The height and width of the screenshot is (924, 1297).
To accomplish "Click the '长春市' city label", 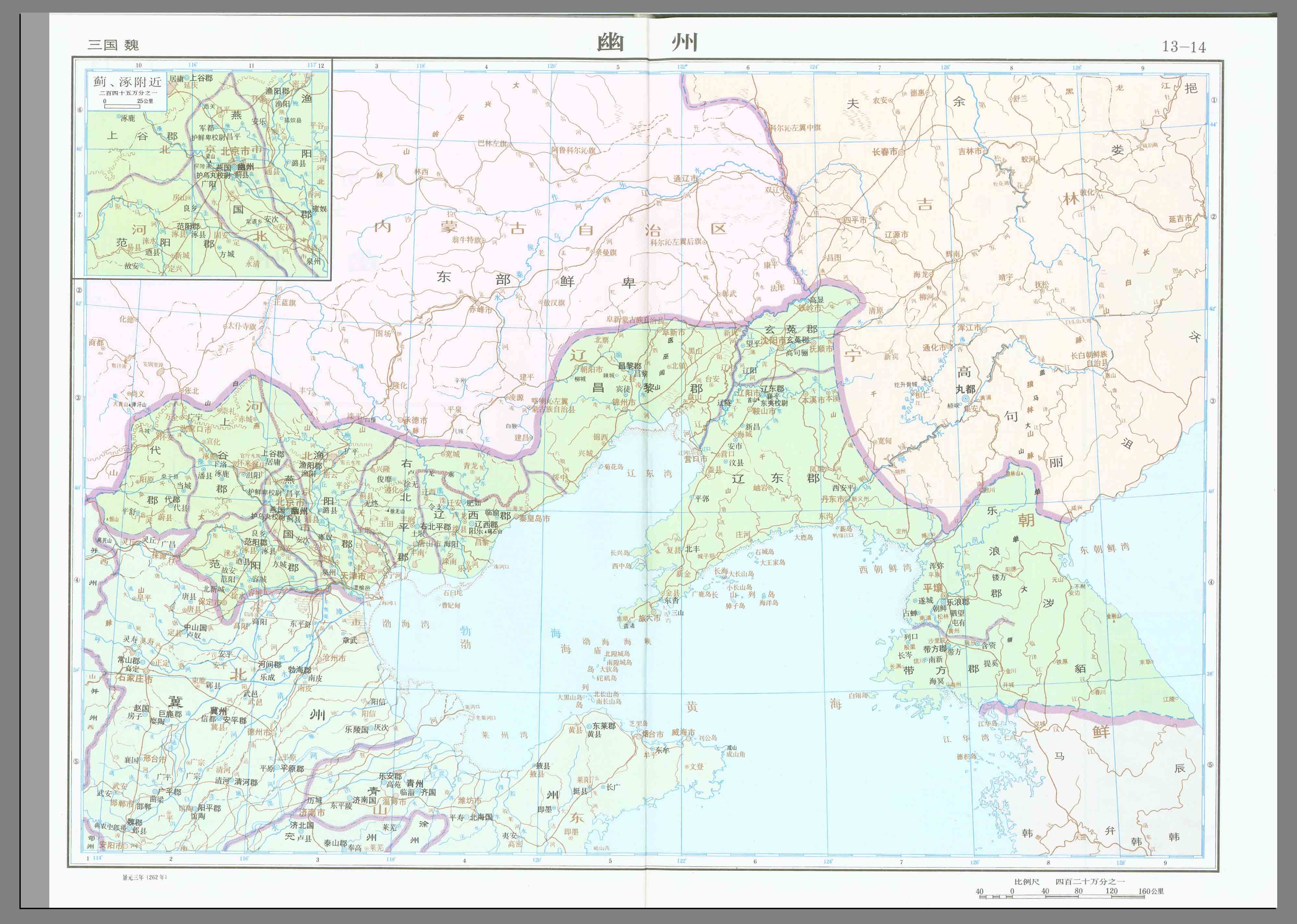I will click(x=885, y=151).
